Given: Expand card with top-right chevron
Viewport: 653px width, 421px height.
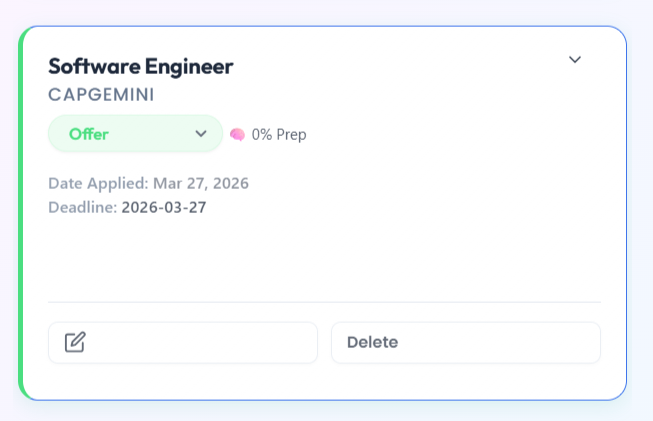Looking at the screenshot, I should (x=575, y=60).
